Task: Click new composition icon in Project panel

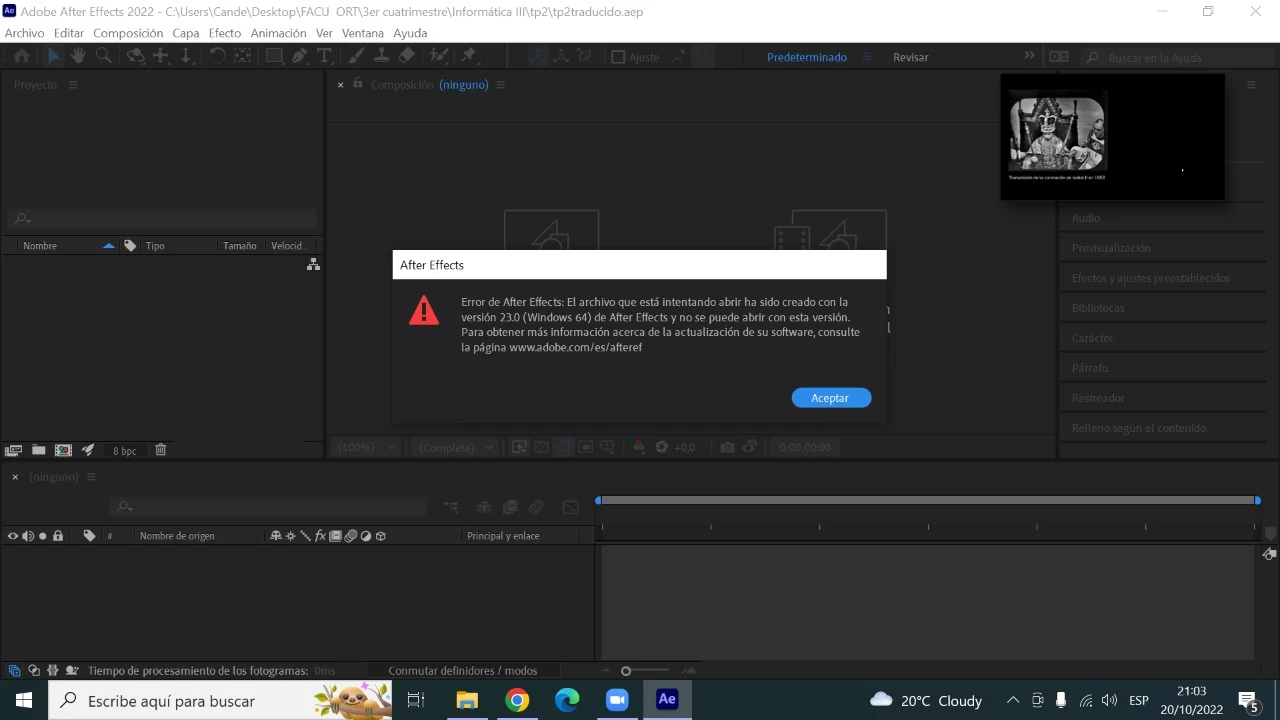Action: click(x=63, y=450)
